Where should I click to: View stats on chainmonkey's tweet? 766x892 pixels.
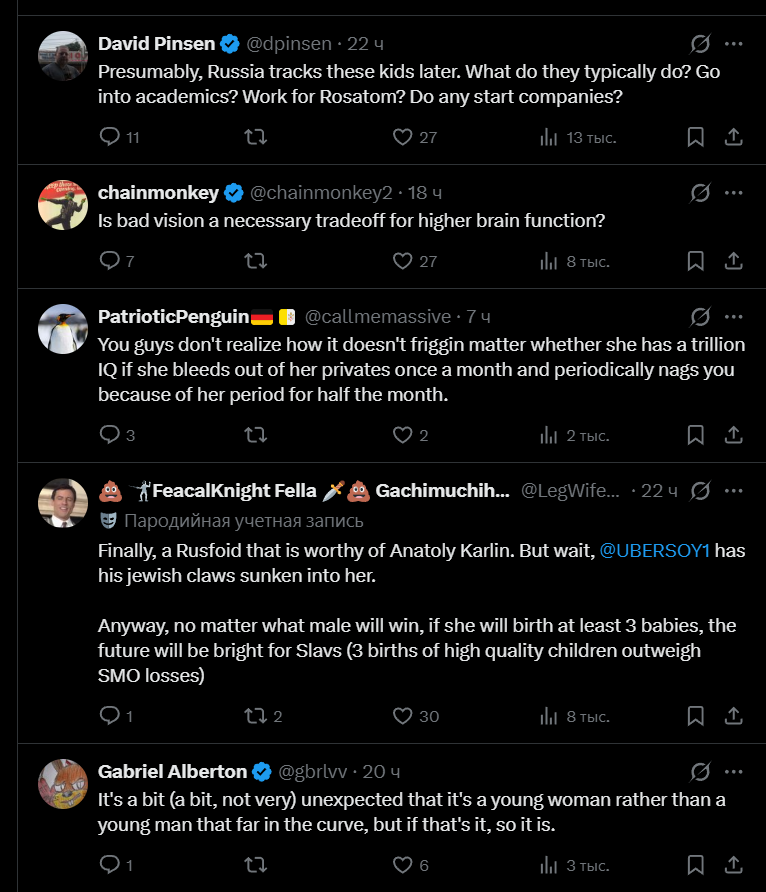point(574,261)
